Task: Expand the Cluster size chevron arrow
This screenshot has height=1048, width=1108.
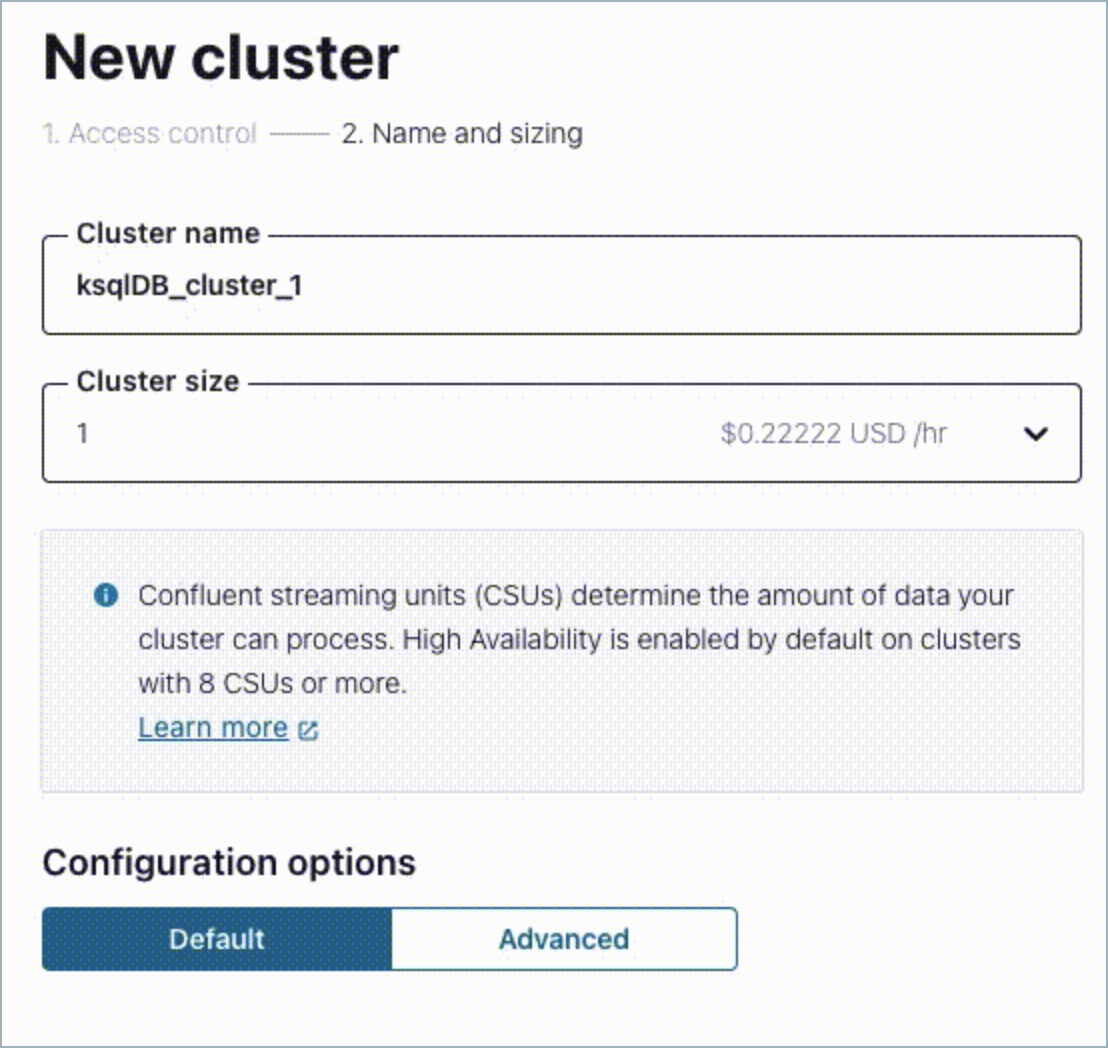Action: coord(1036,434)
